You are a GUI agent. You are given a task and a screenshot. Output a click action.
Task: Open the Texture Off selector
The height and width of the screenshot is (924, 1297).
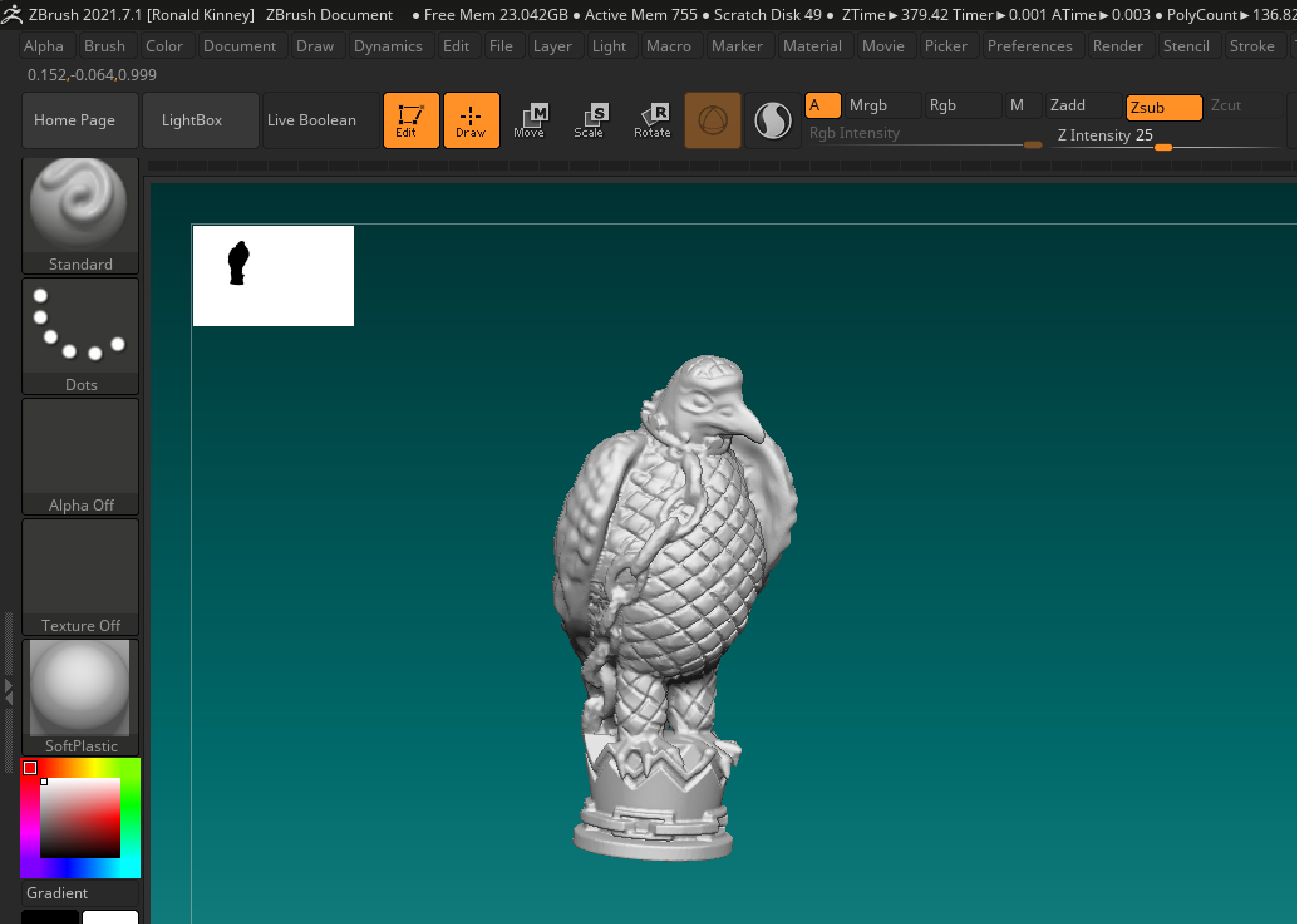[x=80, y=577]
